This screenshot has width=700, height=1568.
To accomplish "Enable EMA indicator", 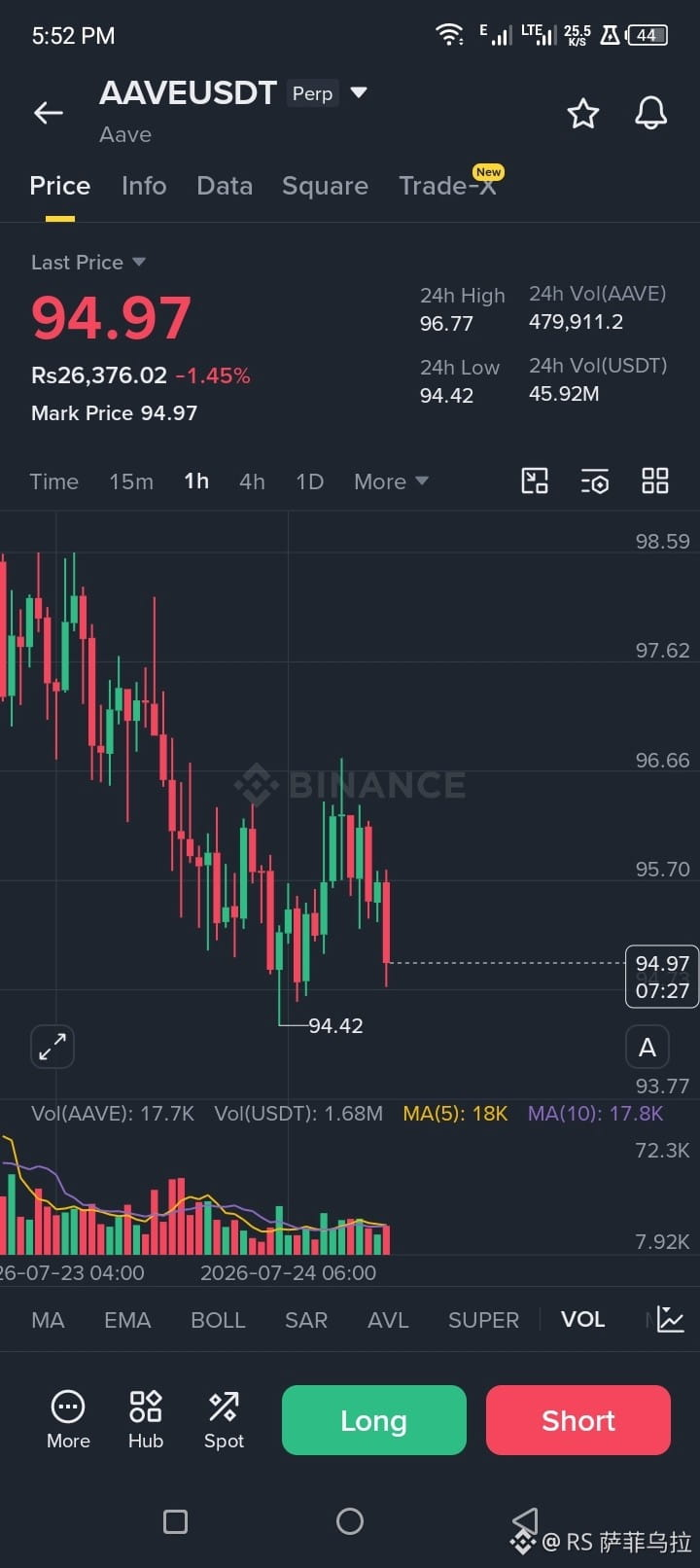I will point(127,1320).
